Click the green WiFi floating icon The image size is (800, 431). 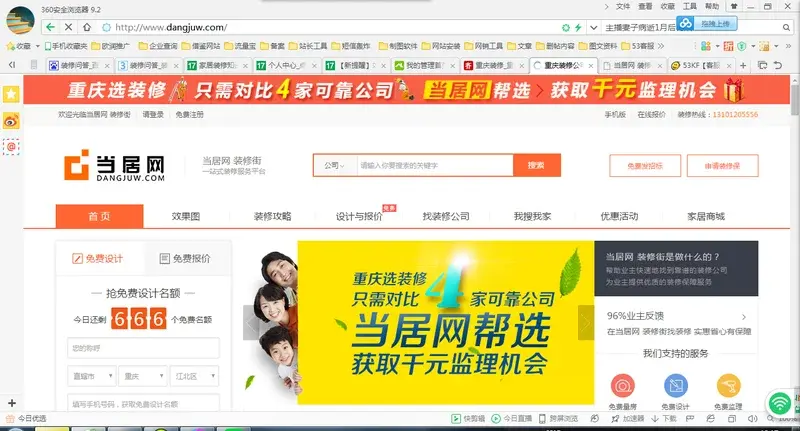[x=780, y=403]
